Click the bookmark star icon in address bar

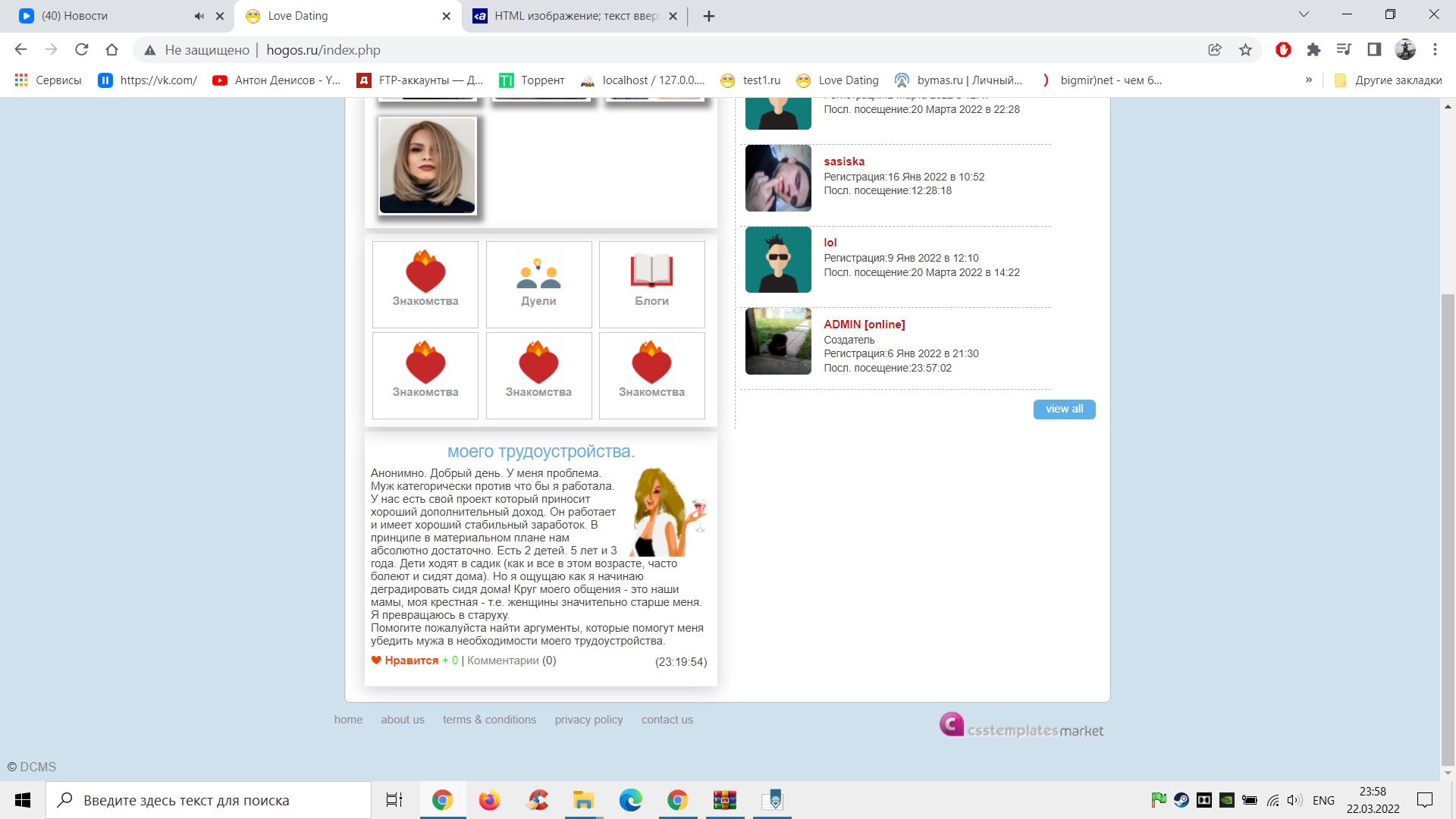tap(1245, 50)
